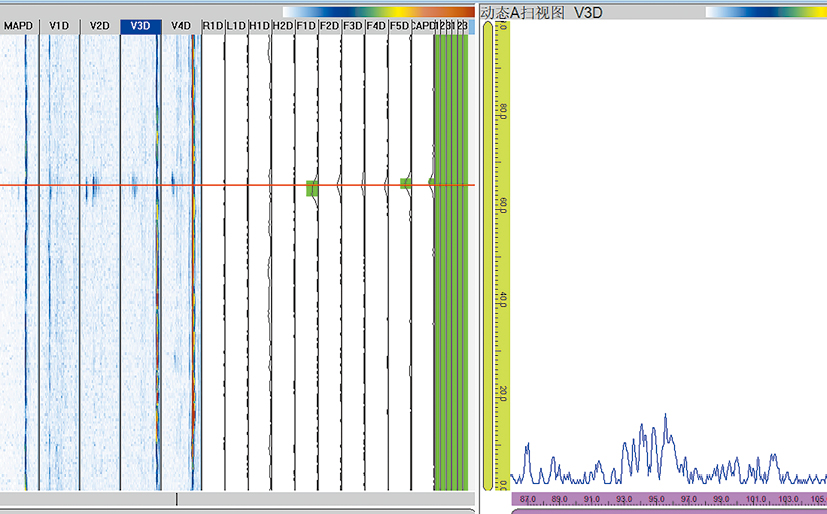Click the yellow vertical amplitude ruler
The width and height of the screenshot is (827, 514).
coord(488,250)
